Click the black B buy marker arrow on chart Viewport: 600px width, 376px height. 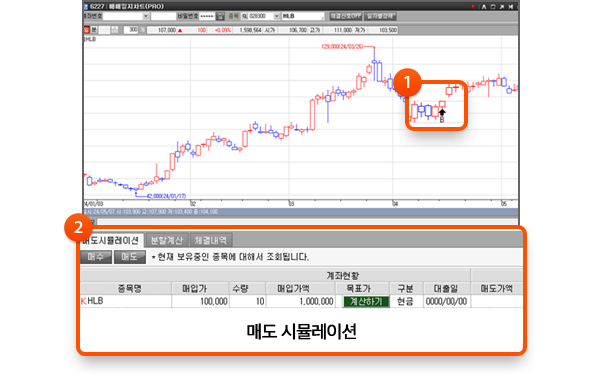(x=442, y=113)
